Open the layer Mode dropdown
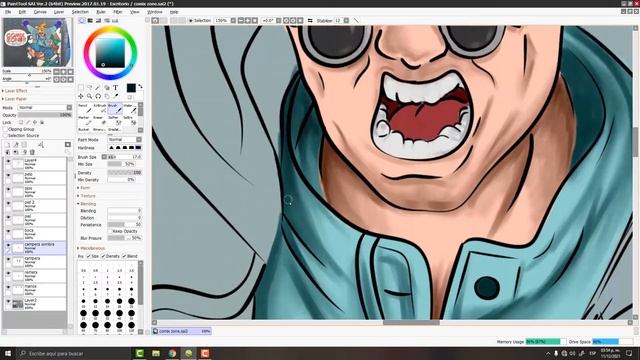 [45, 107]
